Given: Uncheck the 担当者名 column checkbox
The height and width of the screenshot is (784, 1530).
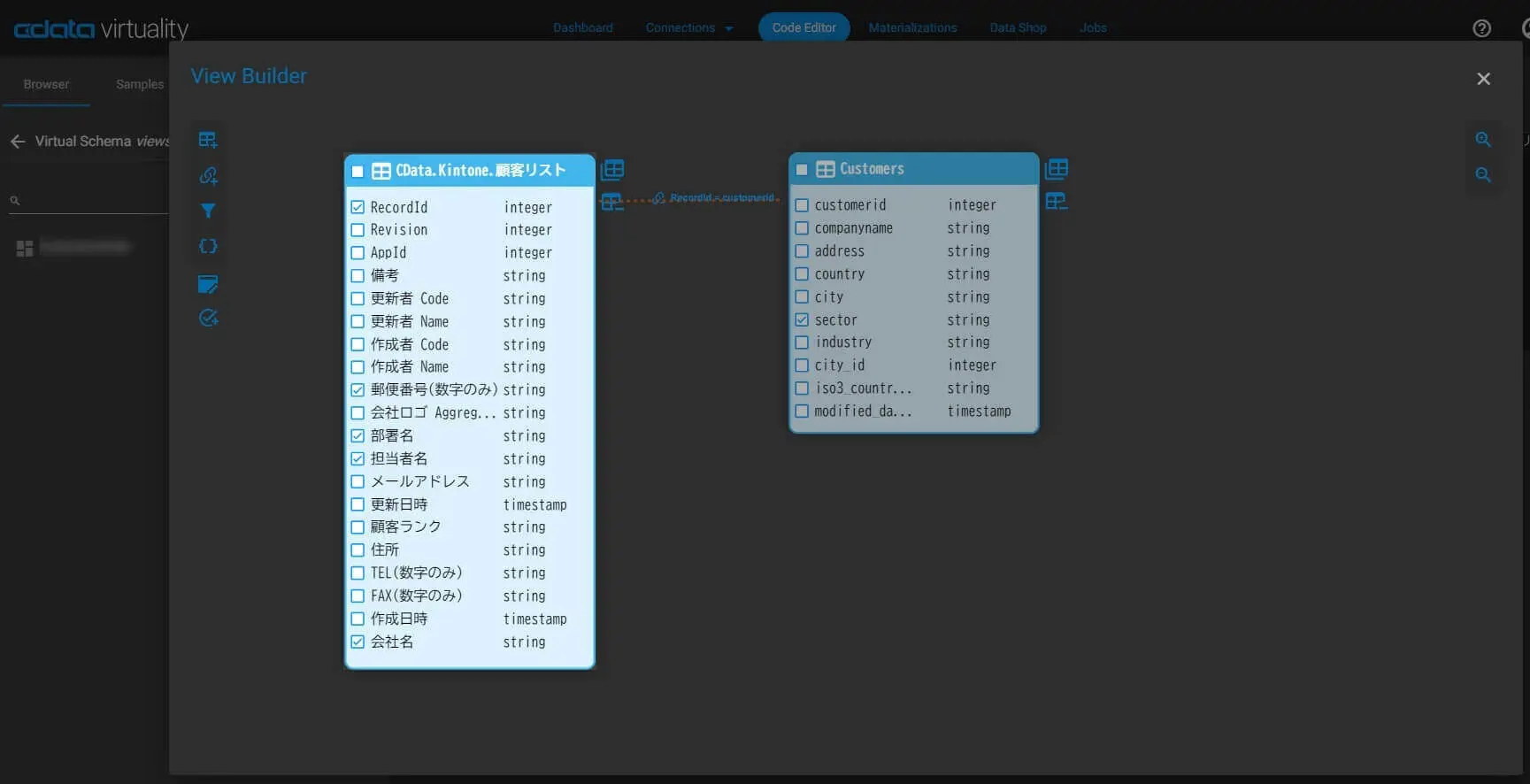Looking at the screenshot, I should 358,459.
